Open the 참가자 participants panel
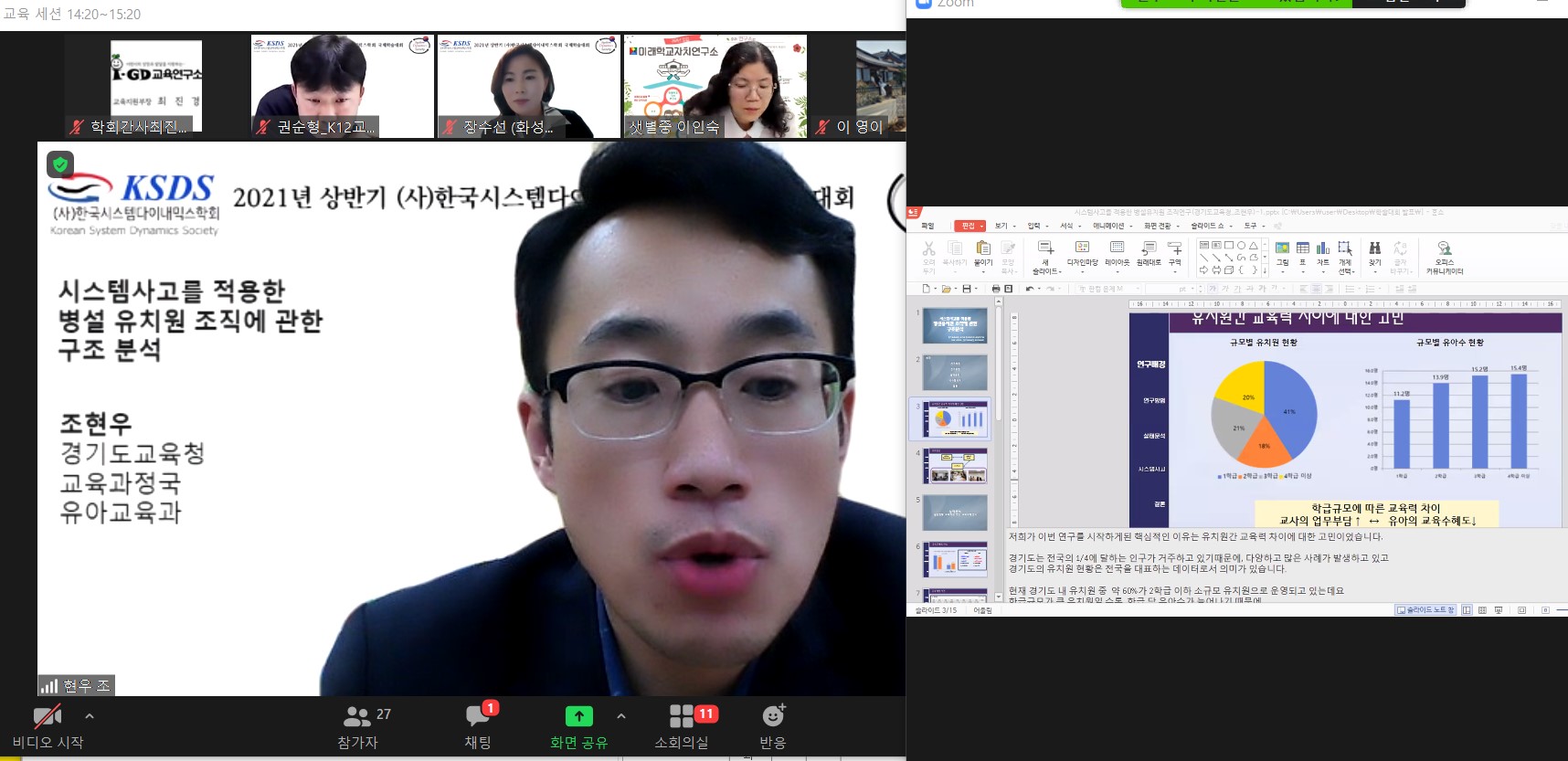 (x=357, y=717)
